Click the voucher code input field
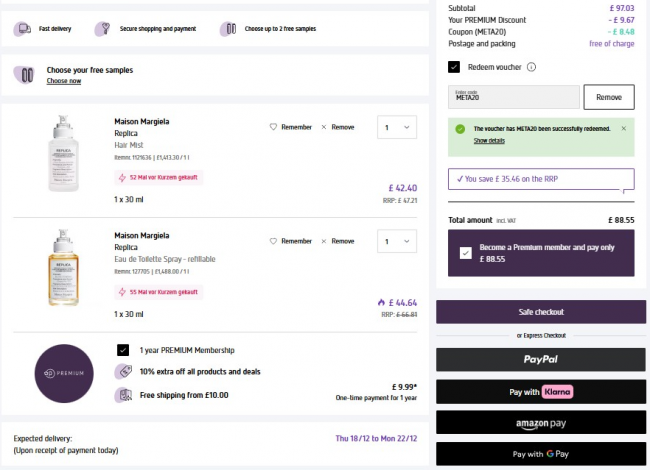This screenshot has height=470, width=650. coord(513,97)
